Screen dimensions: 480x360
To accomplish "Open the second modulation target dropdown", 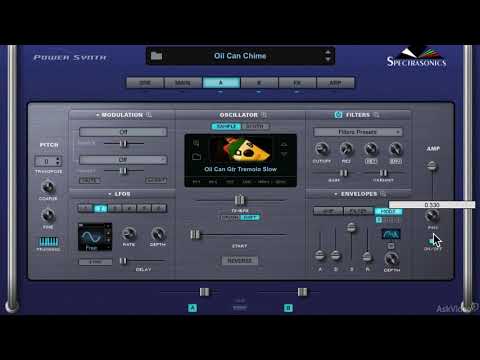I will [123, 160].
